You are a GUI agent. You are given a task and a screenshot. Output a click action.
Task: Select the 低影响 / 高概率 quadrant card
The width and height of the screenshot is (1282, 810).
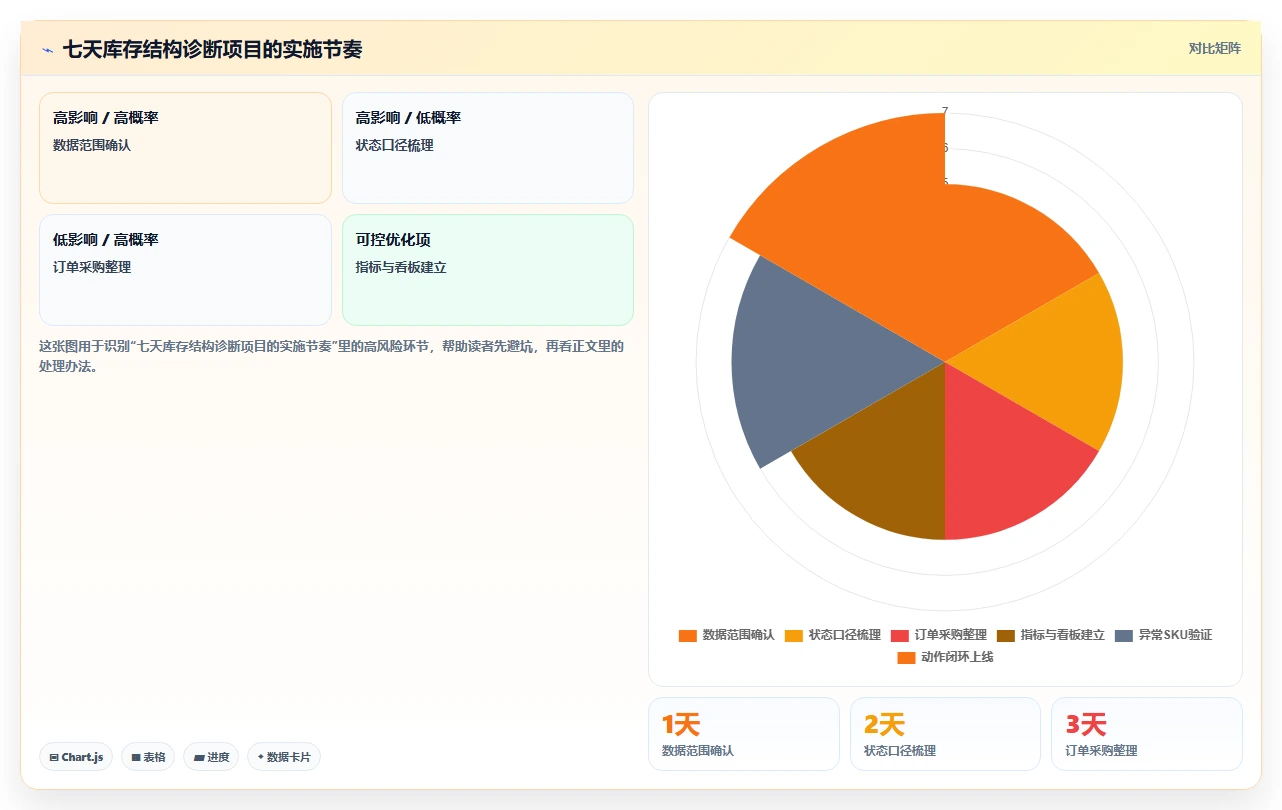[x=185, y=270]
